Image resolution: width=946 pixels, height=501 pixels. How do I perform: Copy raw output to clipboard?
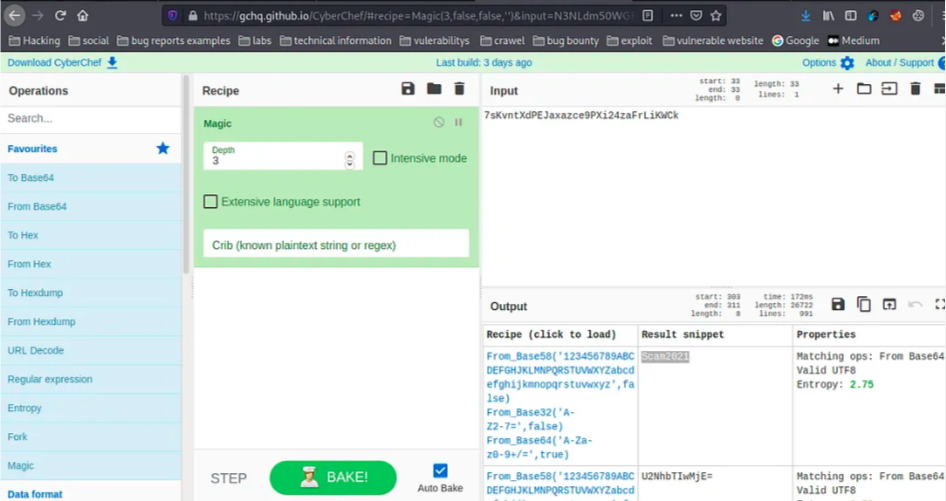click(x=864, y=305)
